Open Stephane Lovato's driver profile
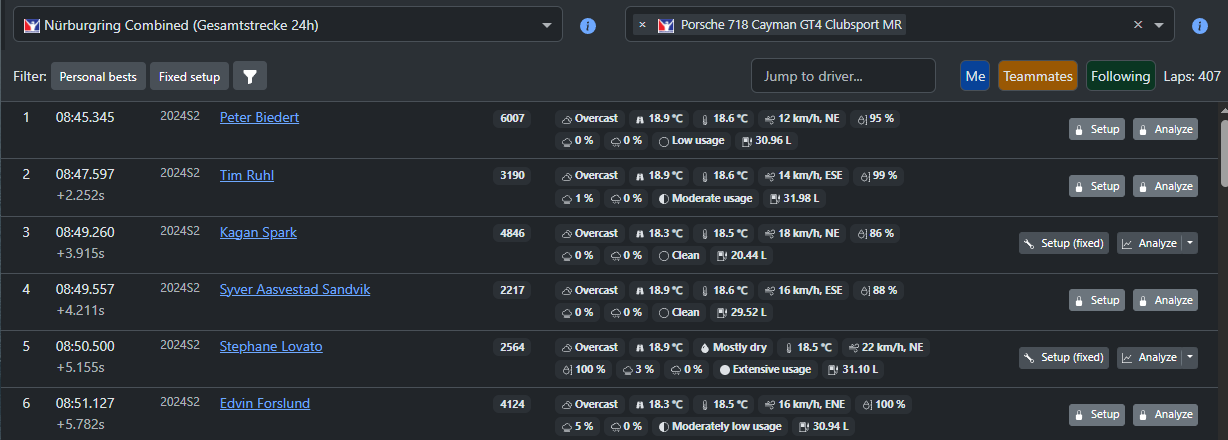 click(271, 346)
